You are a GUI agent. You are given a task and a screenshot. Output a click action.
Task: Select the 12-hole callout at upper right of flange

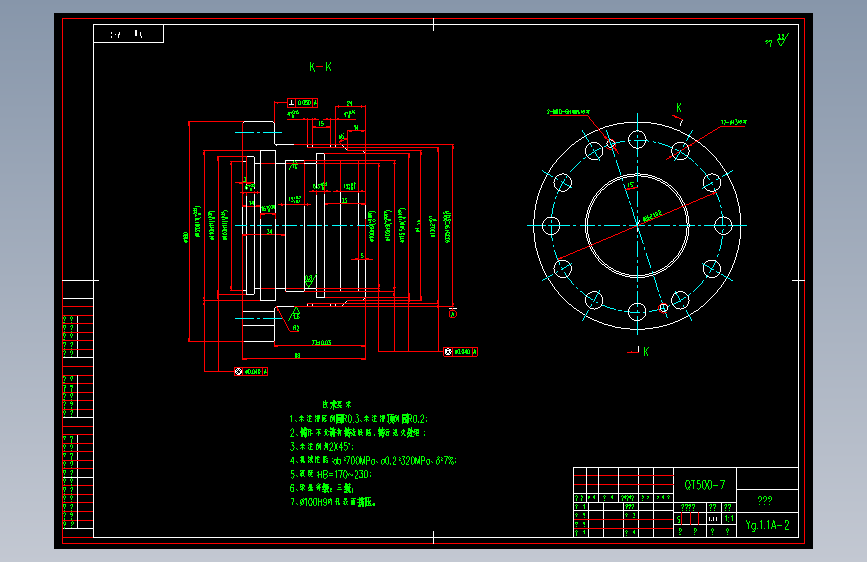(x=734, y=122)
